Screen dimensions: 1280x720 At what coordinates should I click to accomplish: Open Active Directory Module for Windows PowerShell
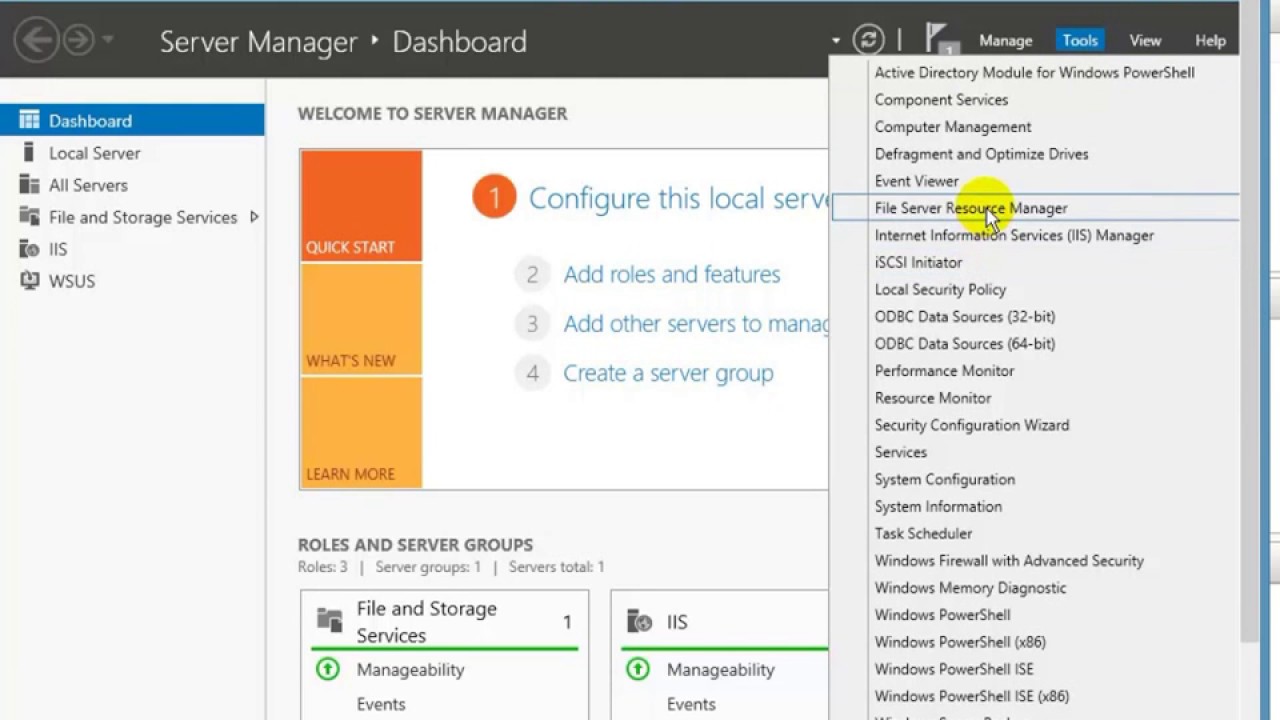(1034, 72)
